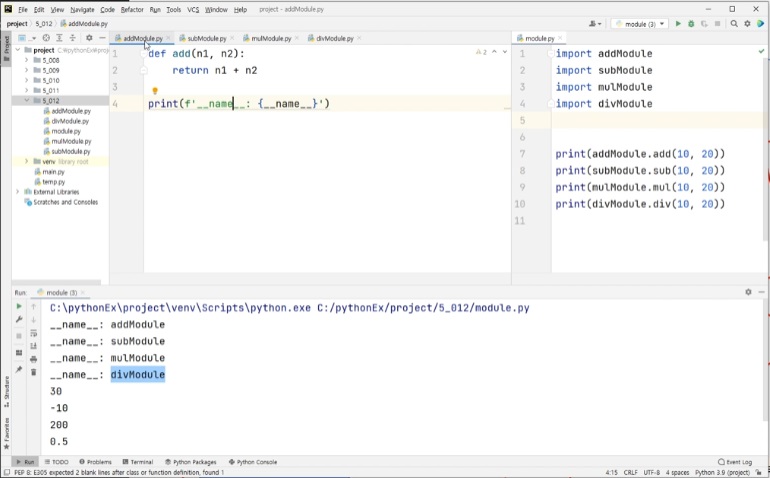The image size is (770, 478).
Task: Toggle pin tab in Run panel
Action: [19, 369]
